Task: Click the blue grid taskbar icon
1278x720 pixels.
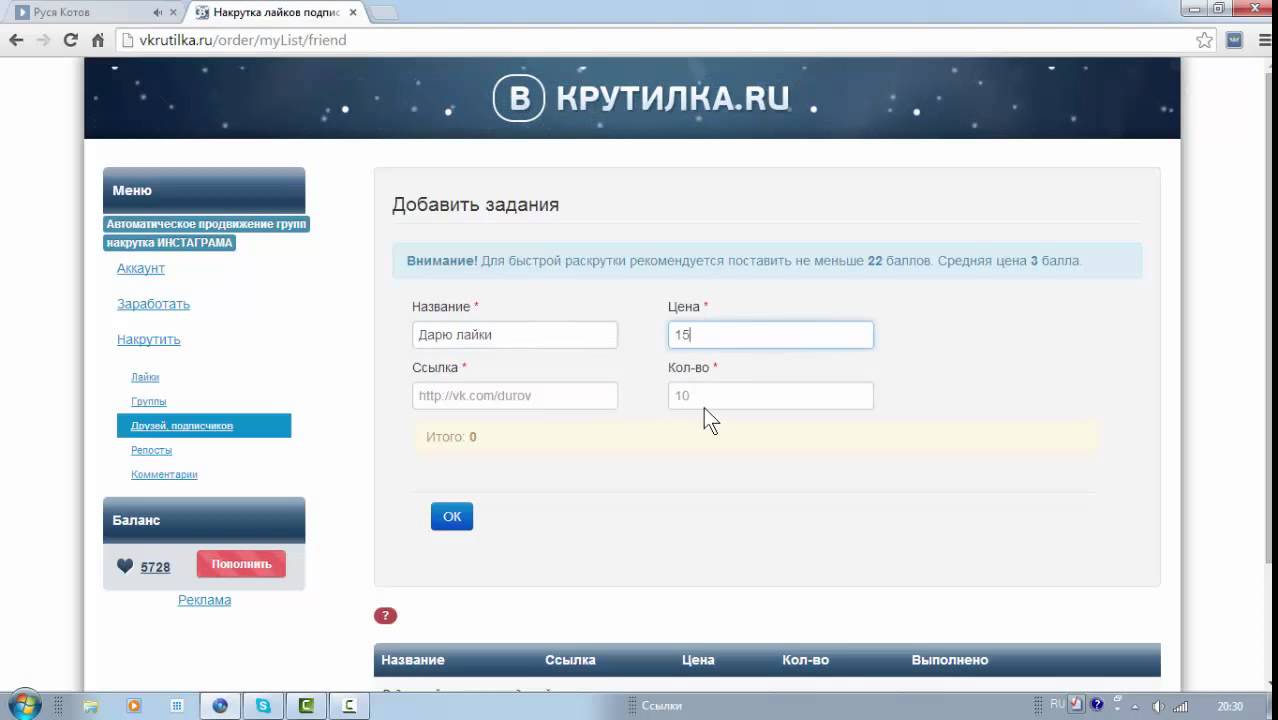Action: tap(177, 706)
